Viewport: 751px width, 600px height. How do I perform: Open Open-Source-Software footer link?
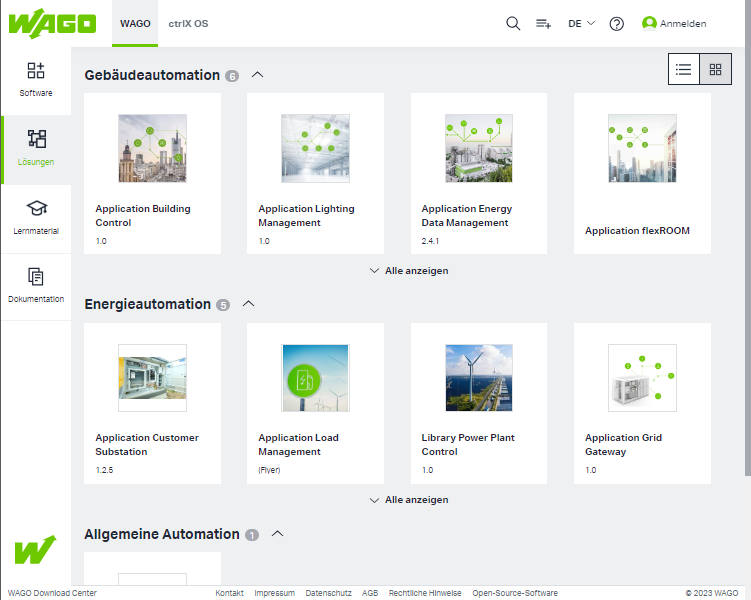(x=515, y=593)
